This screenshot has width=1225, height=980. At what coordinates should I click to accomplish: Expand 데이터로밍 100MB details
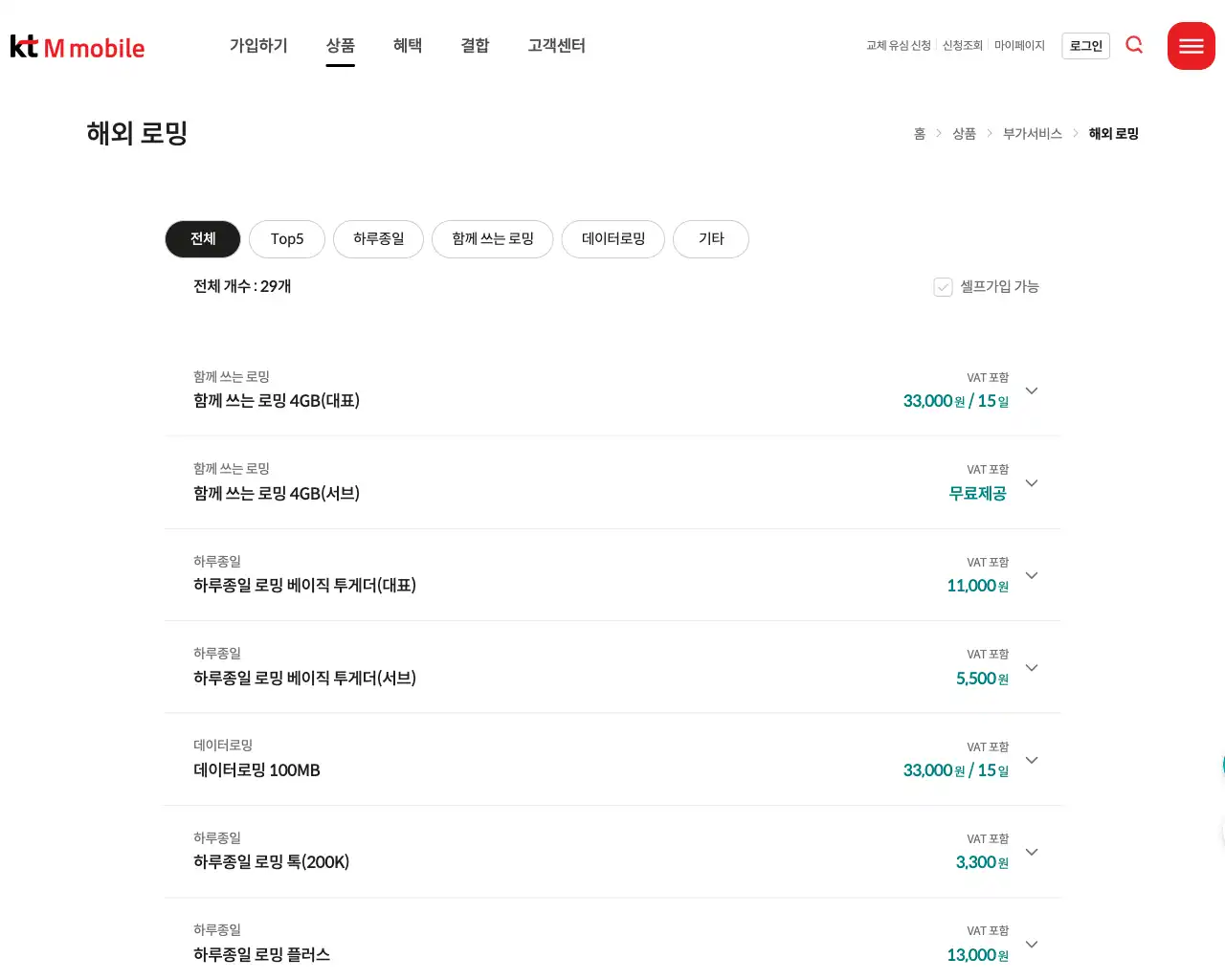pyautogui.click(x=1031, y=760)
